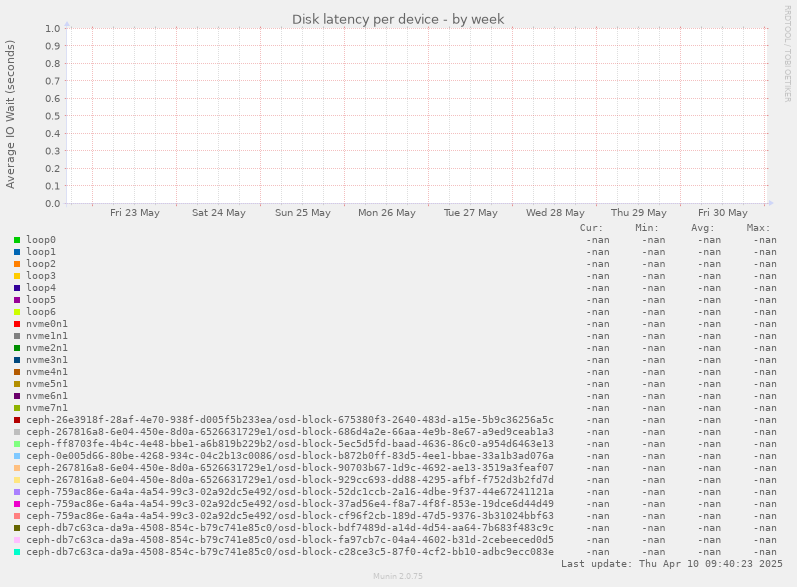Select the osd-block-cf96f2cb legend entry
The width and height of the screenshot is (797, 587).
(290, 516)
